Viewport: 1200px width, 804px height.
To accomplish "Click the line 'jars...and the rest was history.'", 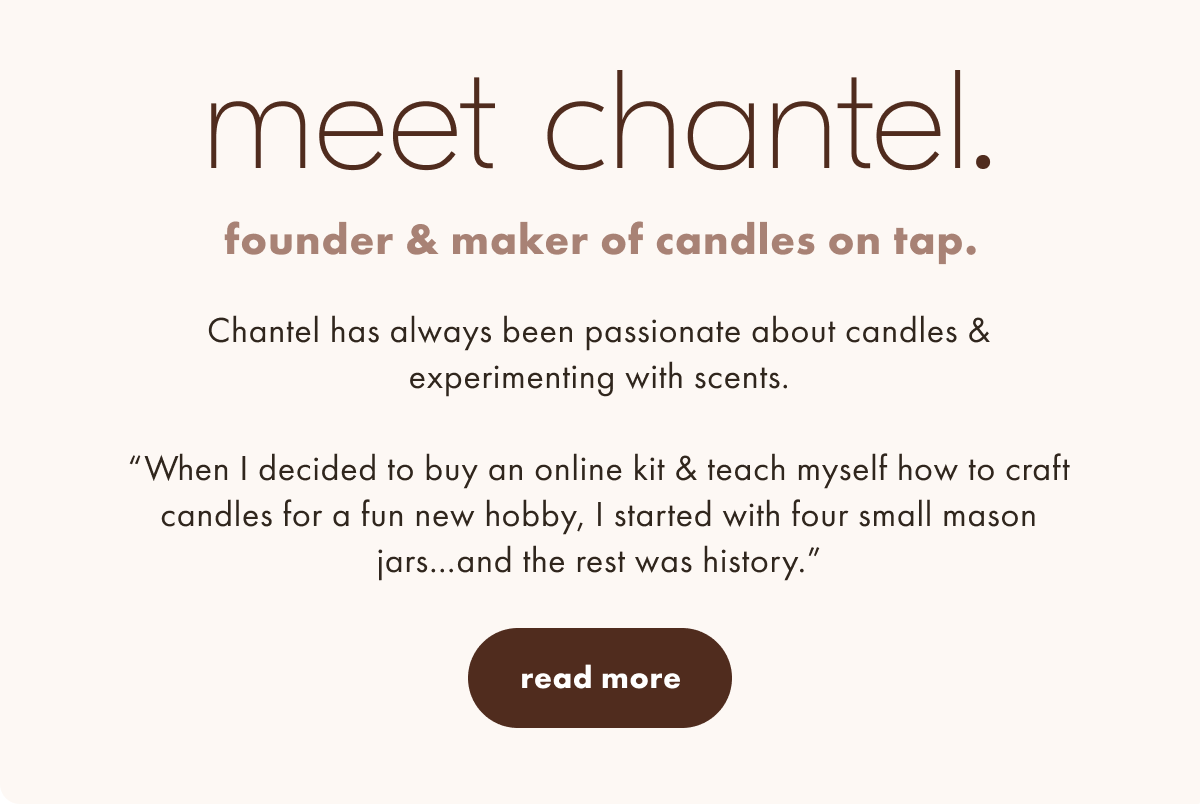I will [600, 563].
